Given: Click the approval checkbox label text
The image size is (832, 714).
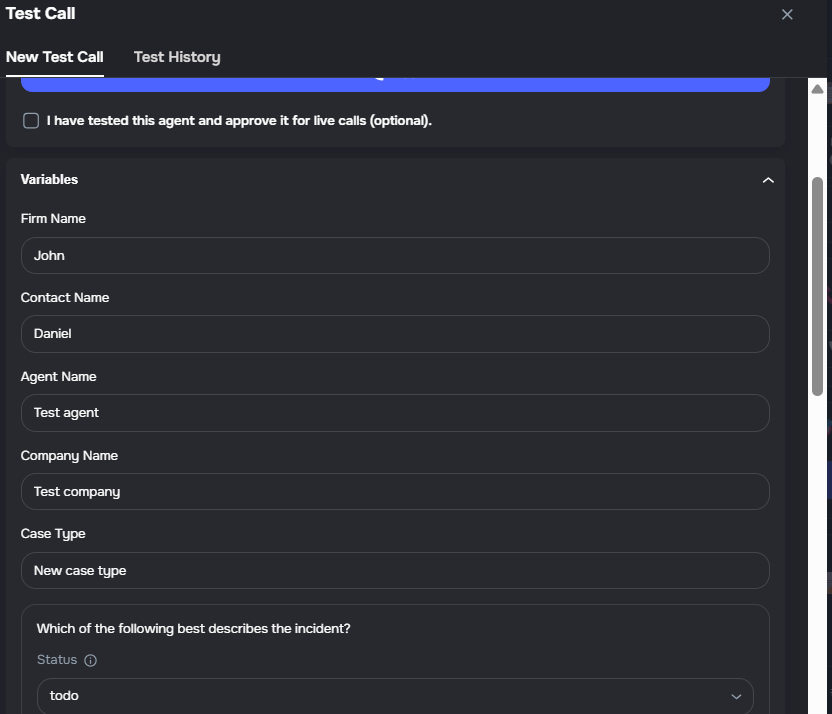Looking at the screenshot, I should click(239, 121).
